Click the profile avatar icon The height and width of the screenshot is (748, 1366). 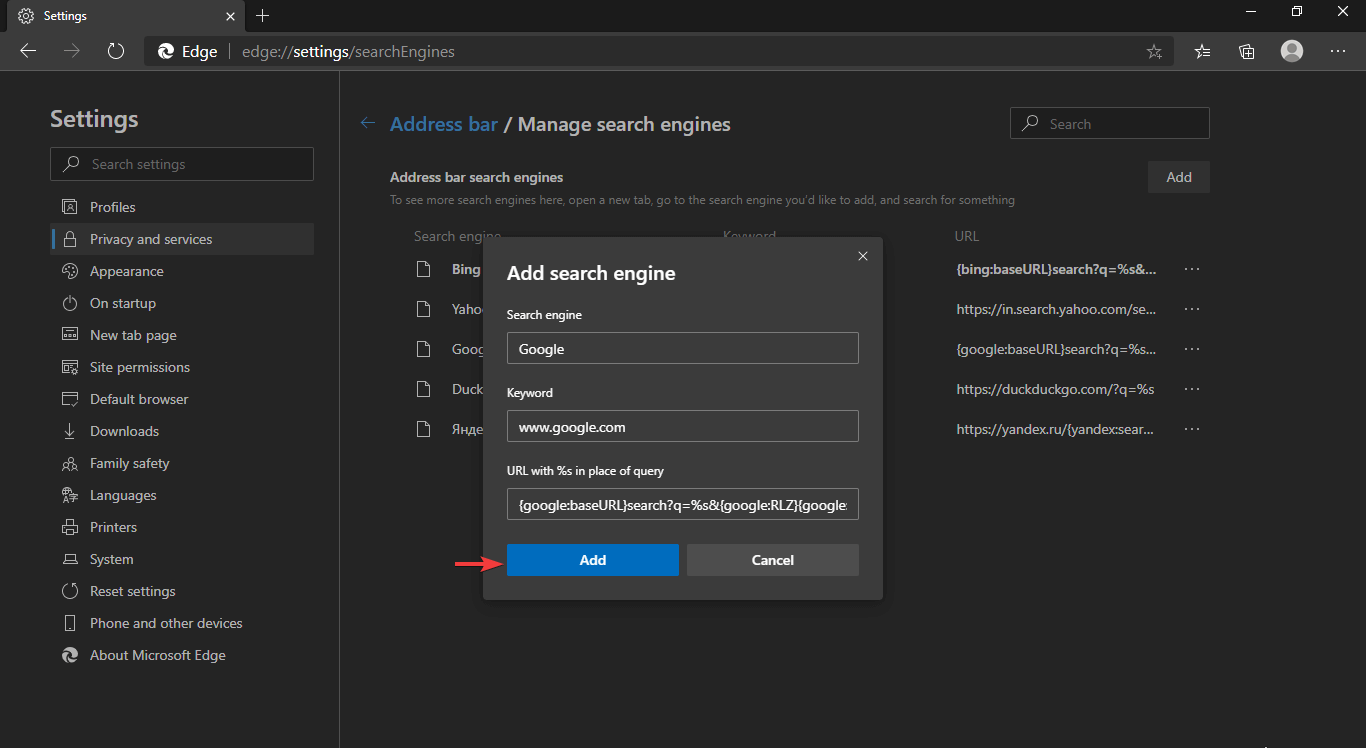point(1291,51)
